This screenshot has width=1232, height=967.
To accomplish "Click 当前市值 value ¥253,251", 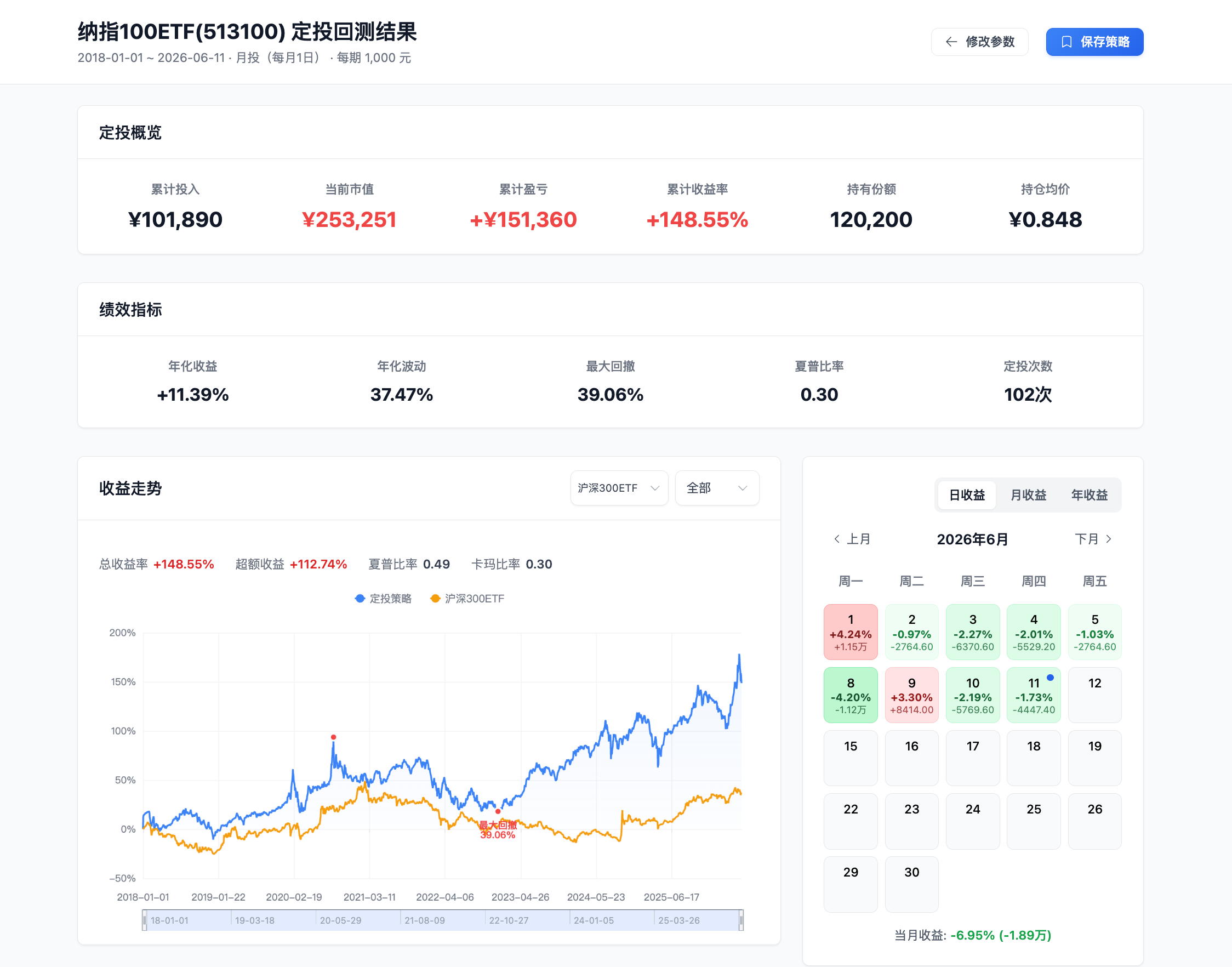I will point(349,220).
